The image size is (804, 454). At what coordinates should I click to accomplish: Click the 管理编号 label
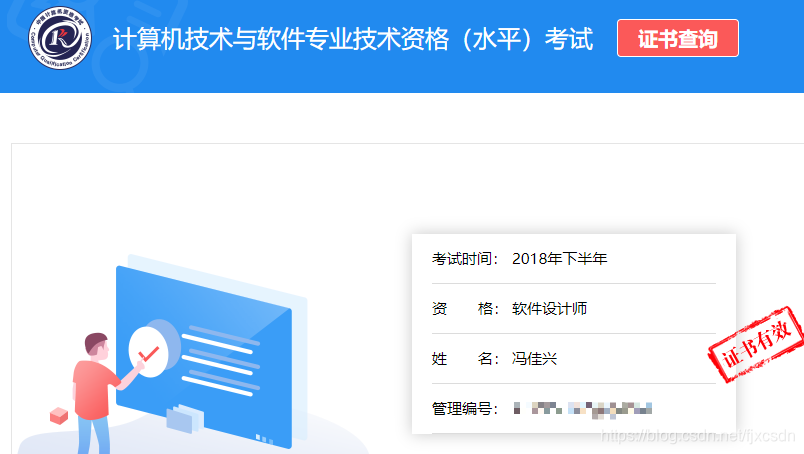(465, 409)
